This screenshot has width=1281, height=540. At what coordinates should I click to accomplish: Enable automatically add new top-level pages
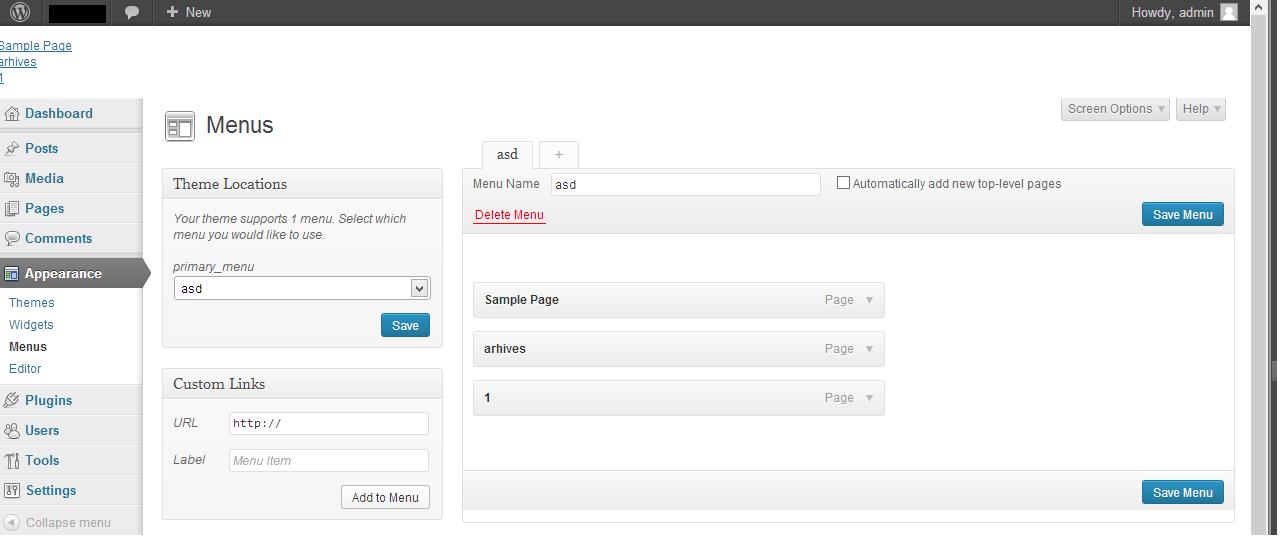click(x=843, y=183)
